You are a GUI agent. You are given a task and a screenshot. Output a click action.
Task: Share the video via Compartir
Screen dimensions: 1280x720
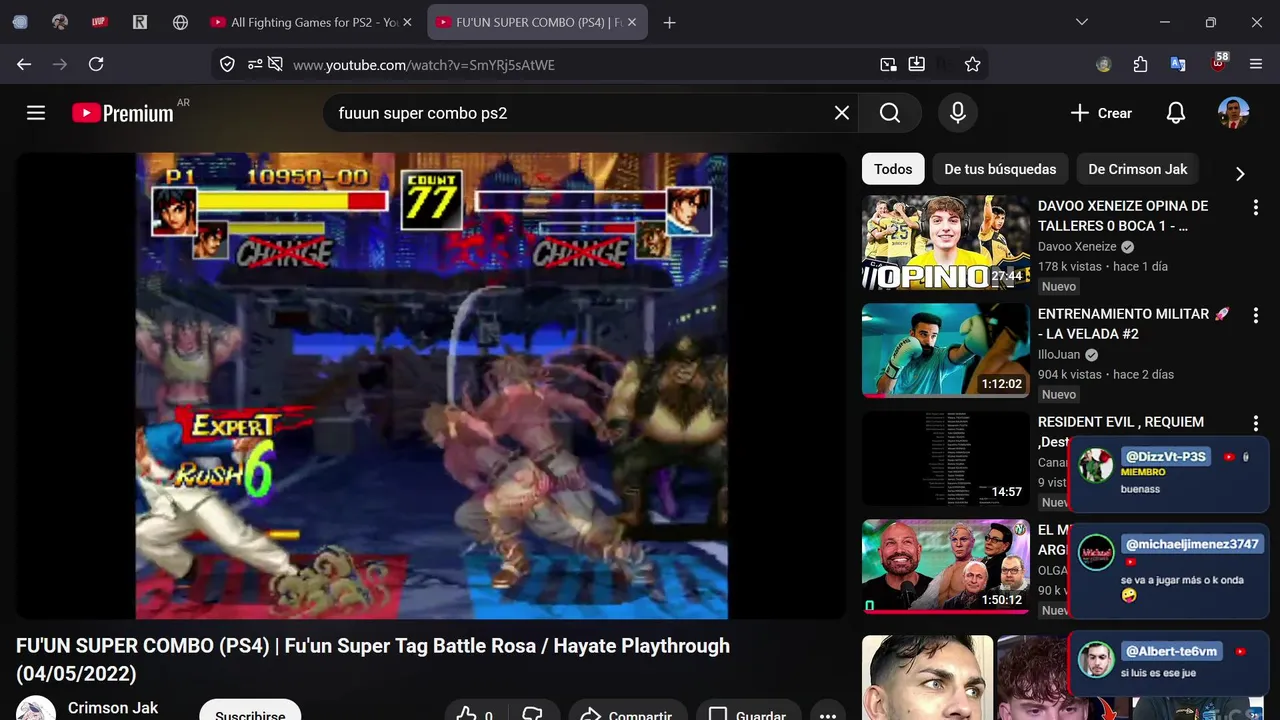click(627, 713)
